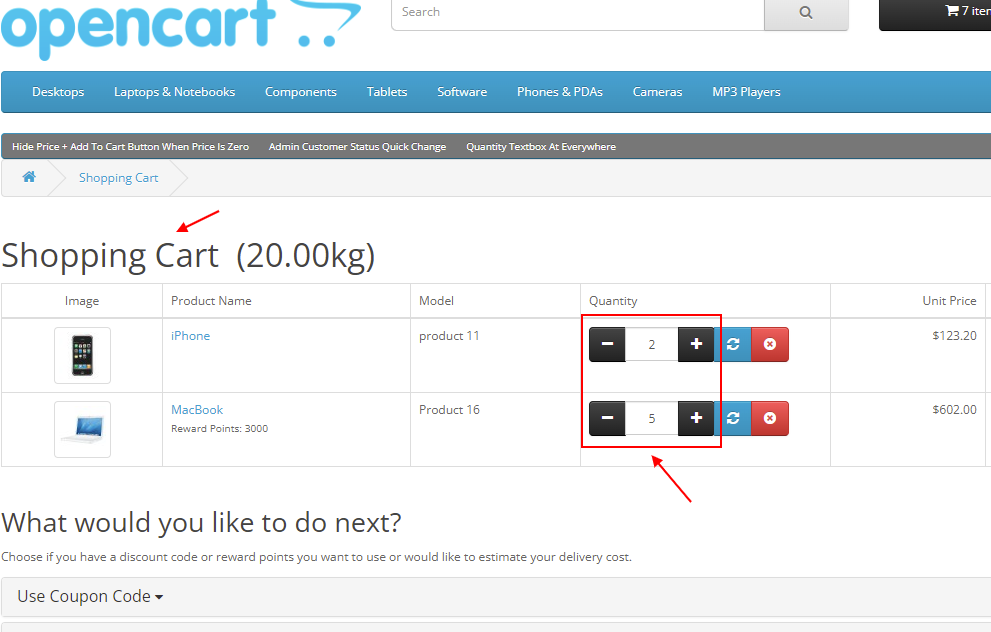Select the 'product 11' model text

tap(449, 336)
